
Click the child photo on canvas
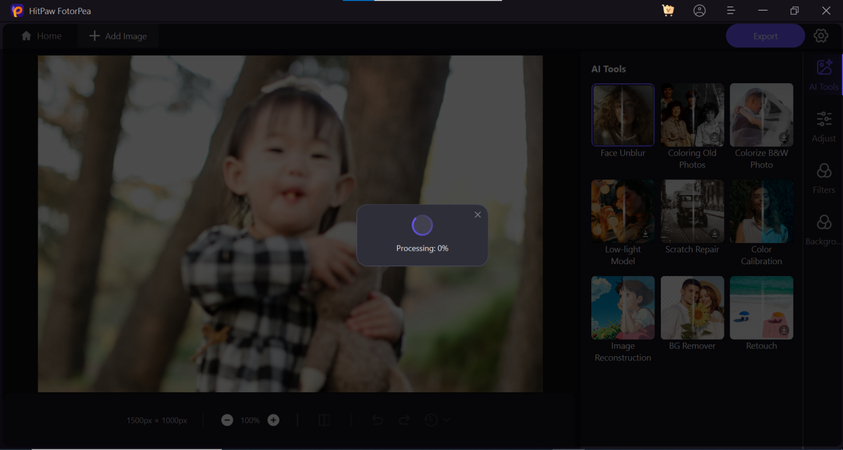290,224
